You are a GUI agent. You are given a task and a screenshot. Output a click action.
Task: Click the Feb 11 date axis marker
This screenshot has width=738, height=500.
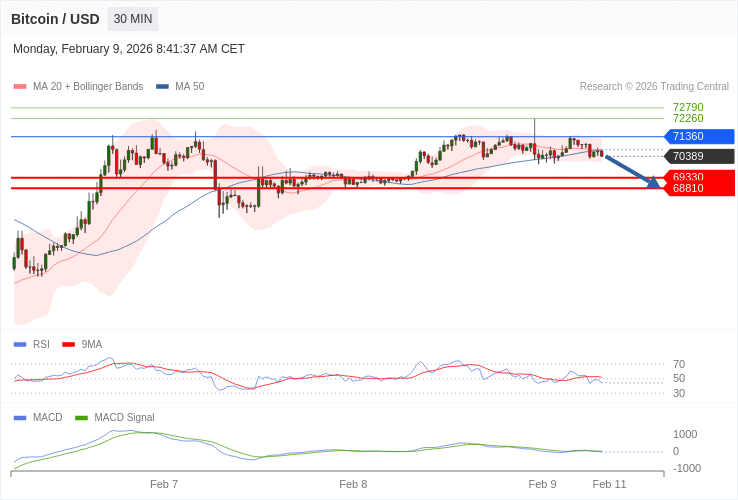pos(609,484)
